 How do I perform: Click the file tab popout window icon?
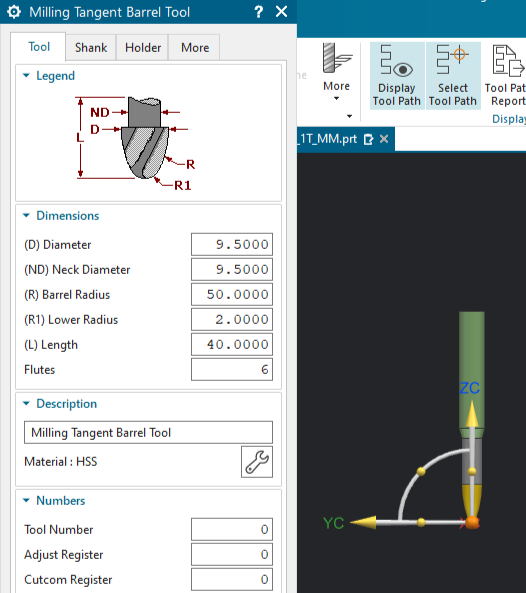pos(368,140)
